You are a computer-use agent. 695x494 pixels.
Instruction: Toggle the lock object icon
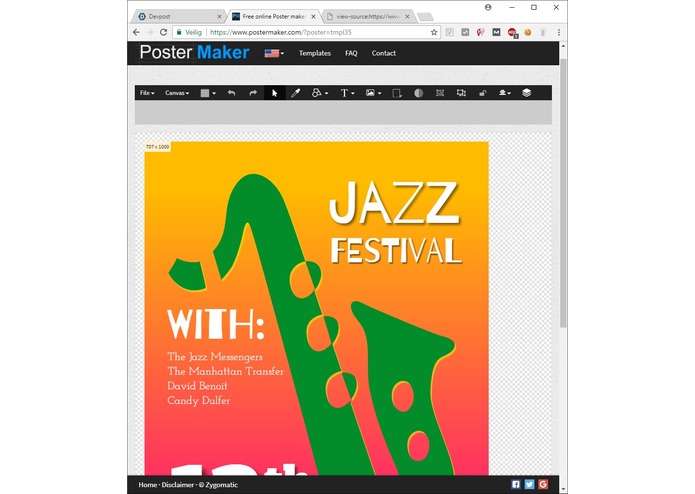coord(483,93)
